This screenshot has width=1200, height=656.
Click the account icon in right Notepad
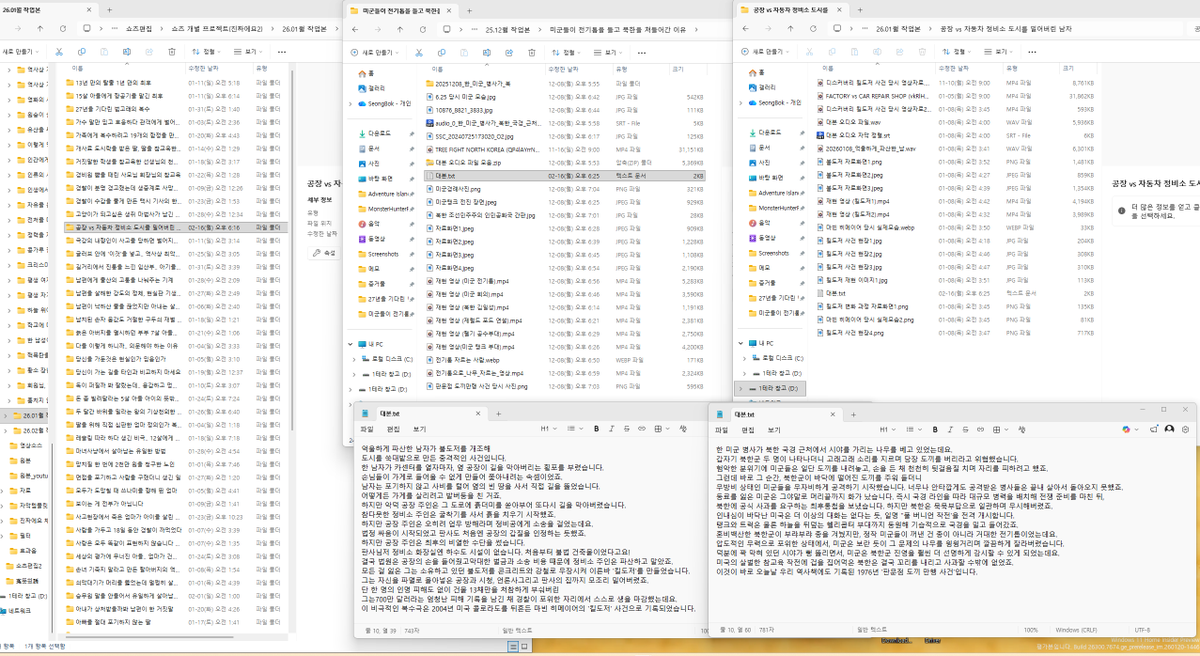(x=1169, y=429)
